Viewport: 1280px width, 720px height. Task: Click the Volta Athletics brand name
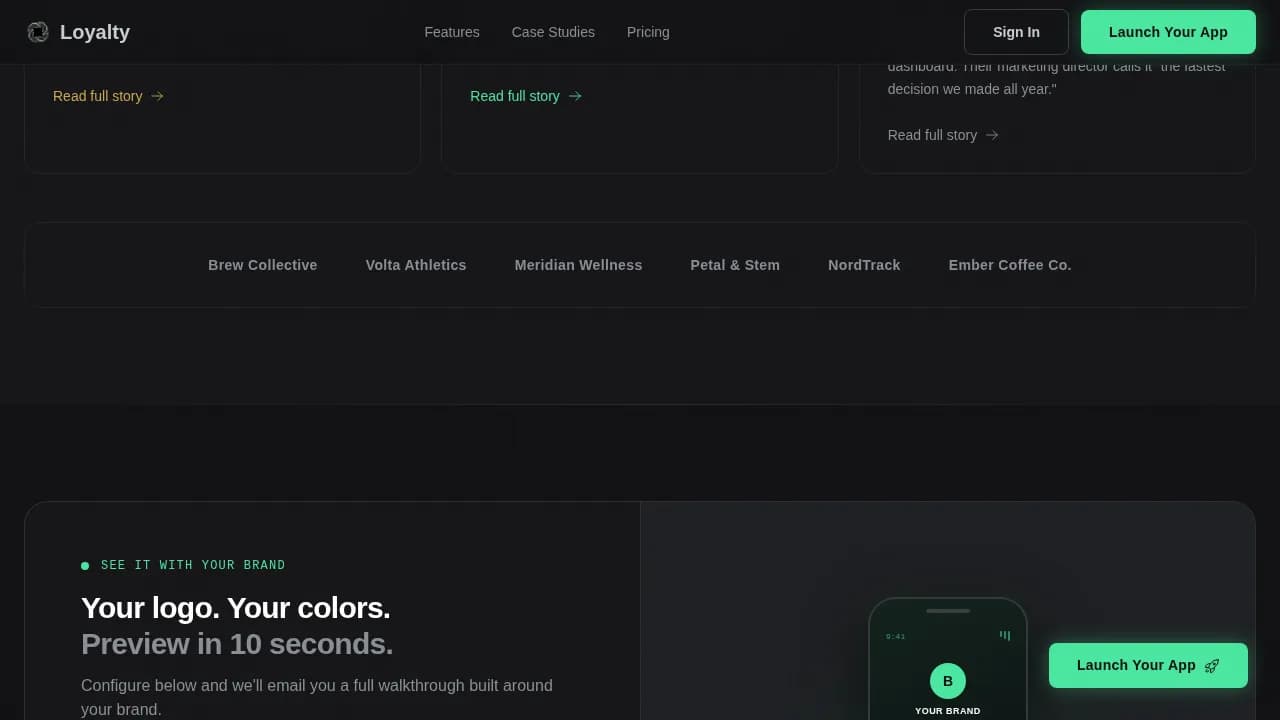pos(416,265)
